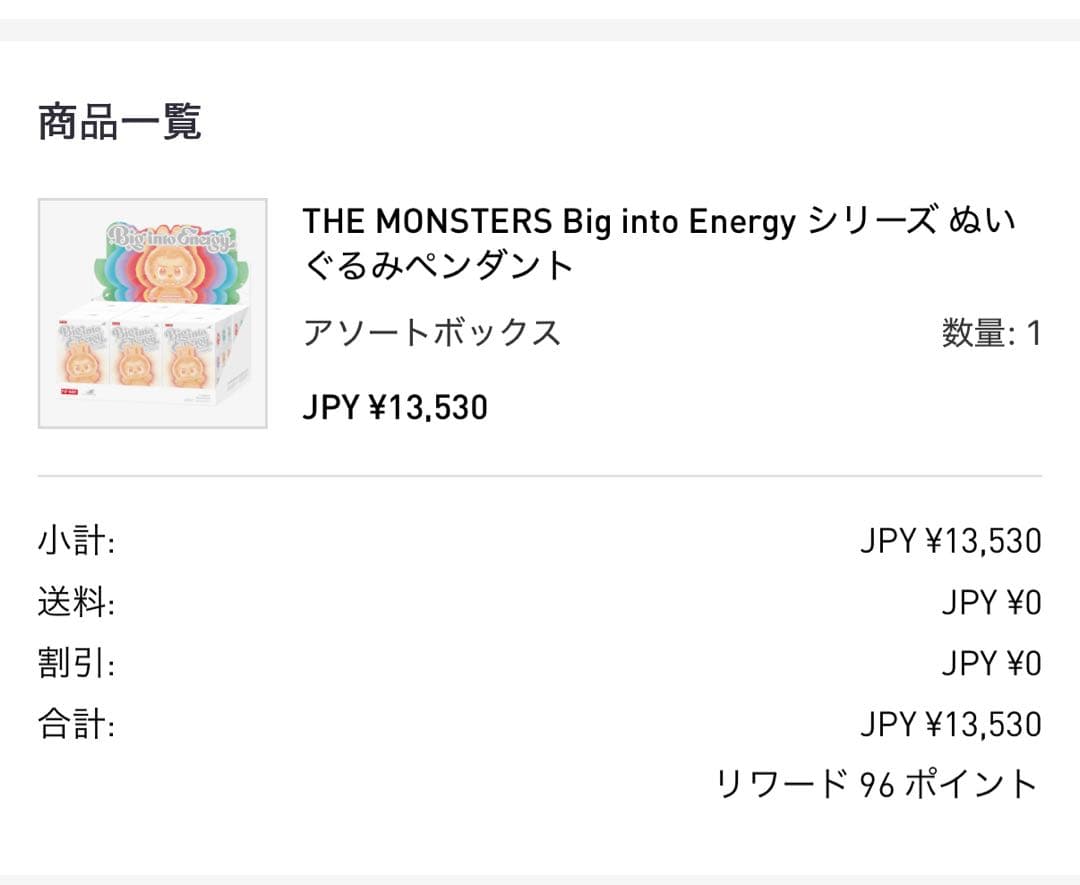The image size is (1080, 885).
Task: Click the bold product price JPY ¥13,530
Action: [x=395, y=407]
